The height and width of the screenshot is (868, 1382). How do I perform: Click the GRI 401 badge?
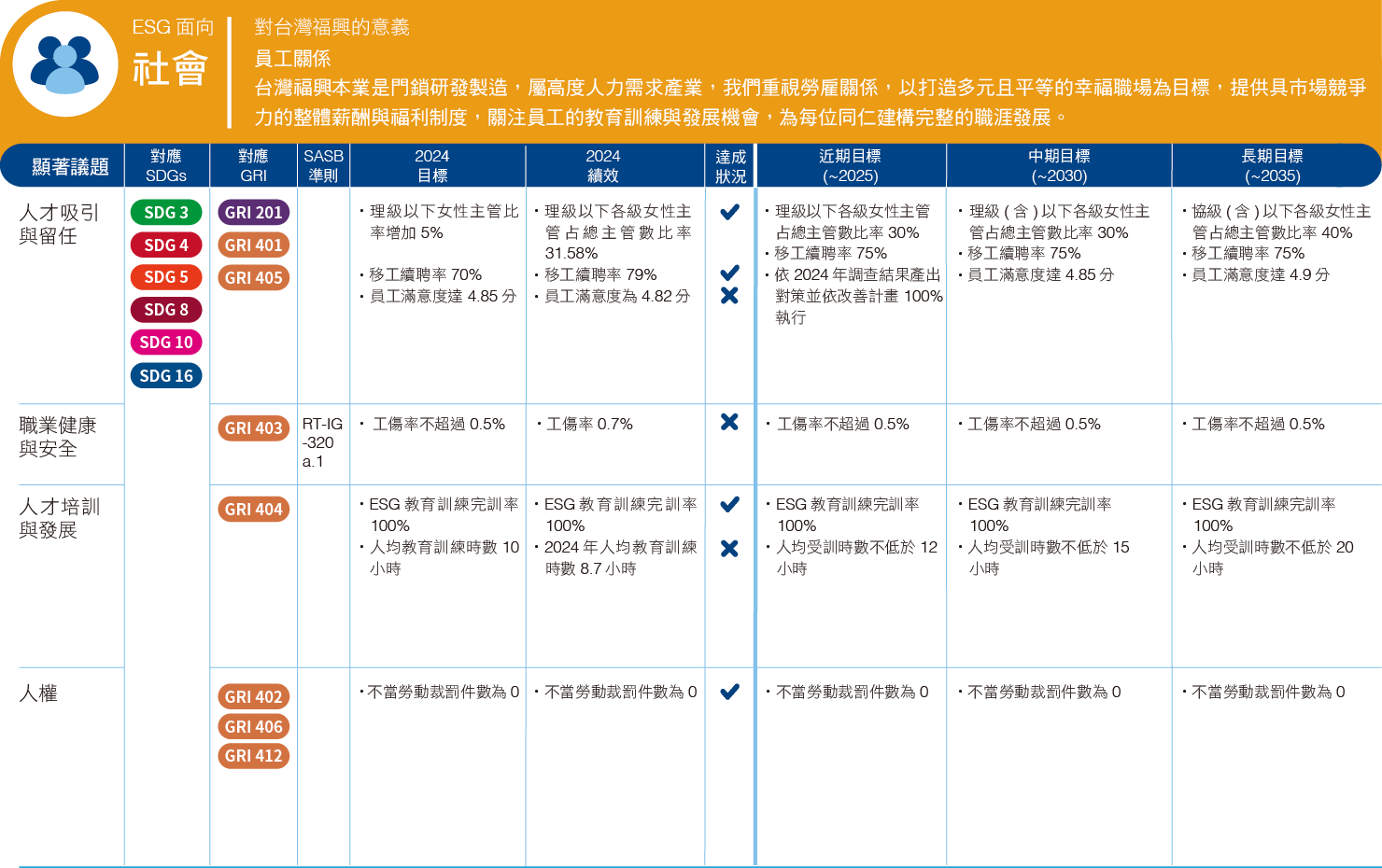click(x=254, y=245)
